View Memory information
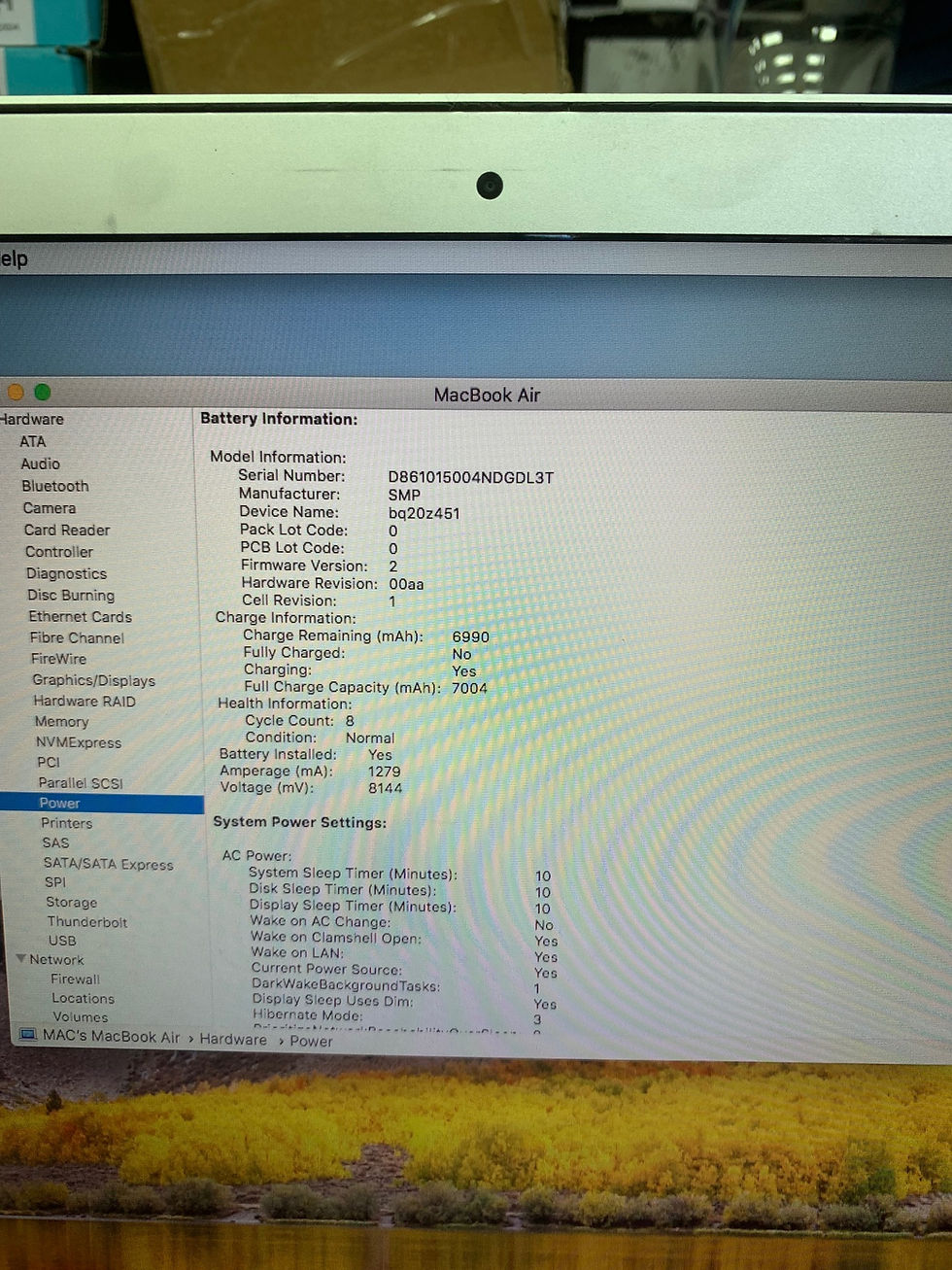The image size is (952, 1270). [61, 722]
